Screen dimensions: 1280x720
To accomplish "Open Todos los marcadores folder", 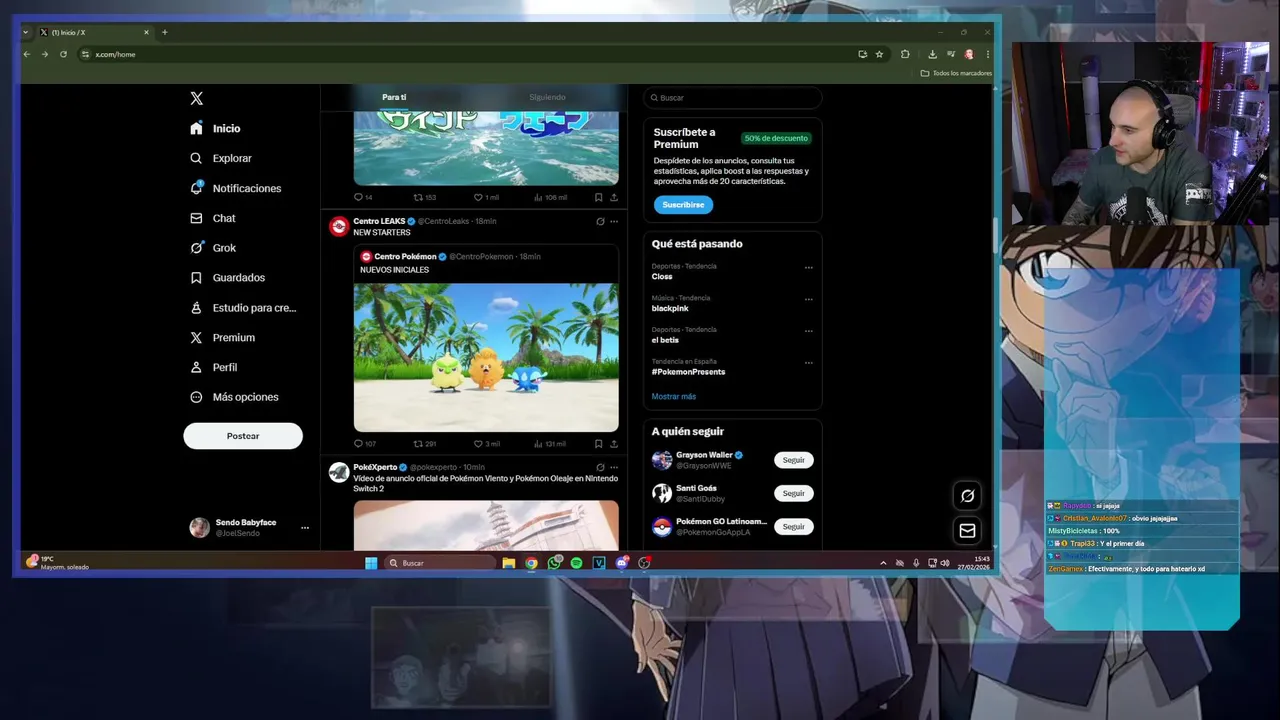I will 956,73.
